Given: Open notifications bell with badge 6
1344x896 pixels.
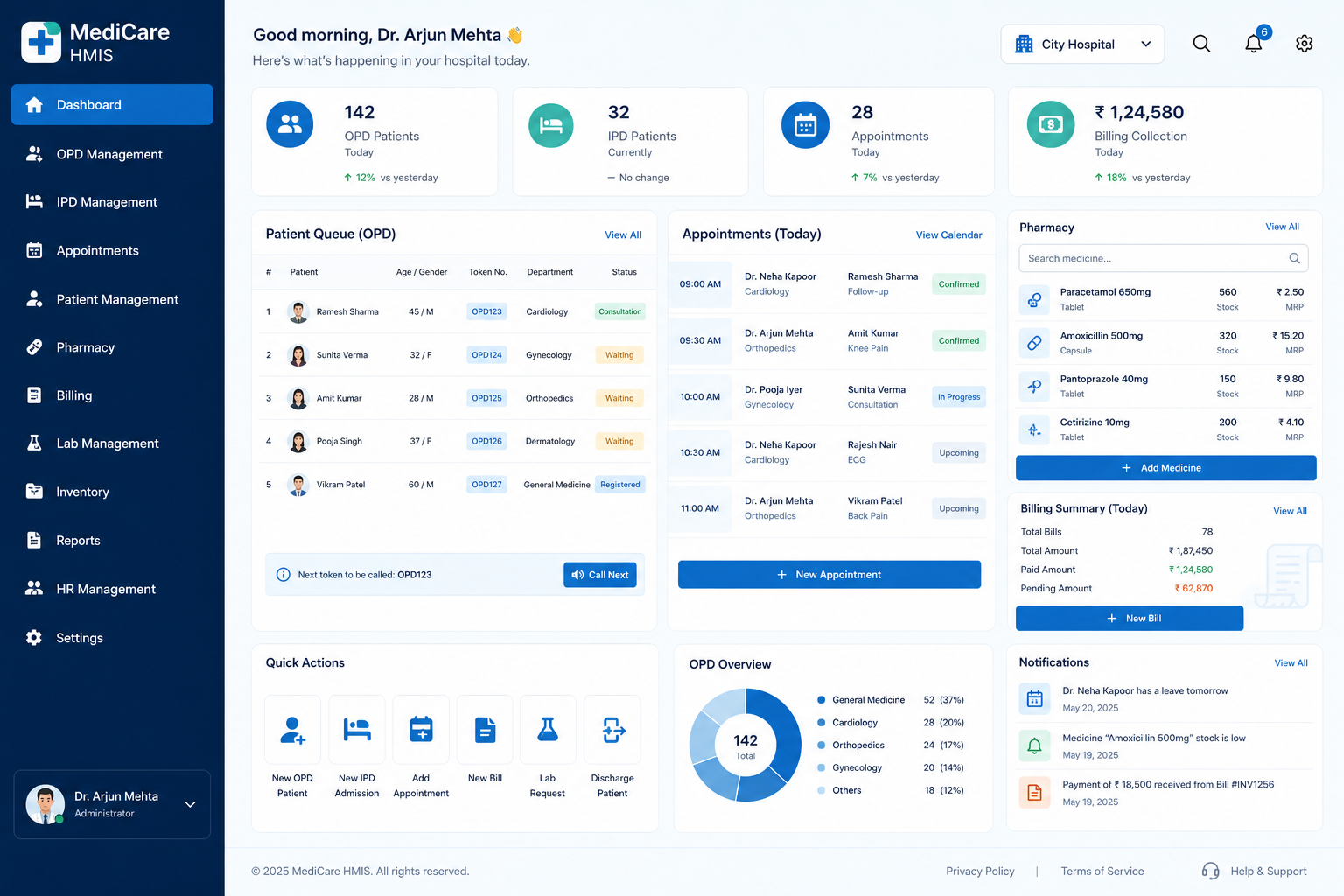Looking at the screenshot, I should pyautogui.click(x=1254, y=44).
